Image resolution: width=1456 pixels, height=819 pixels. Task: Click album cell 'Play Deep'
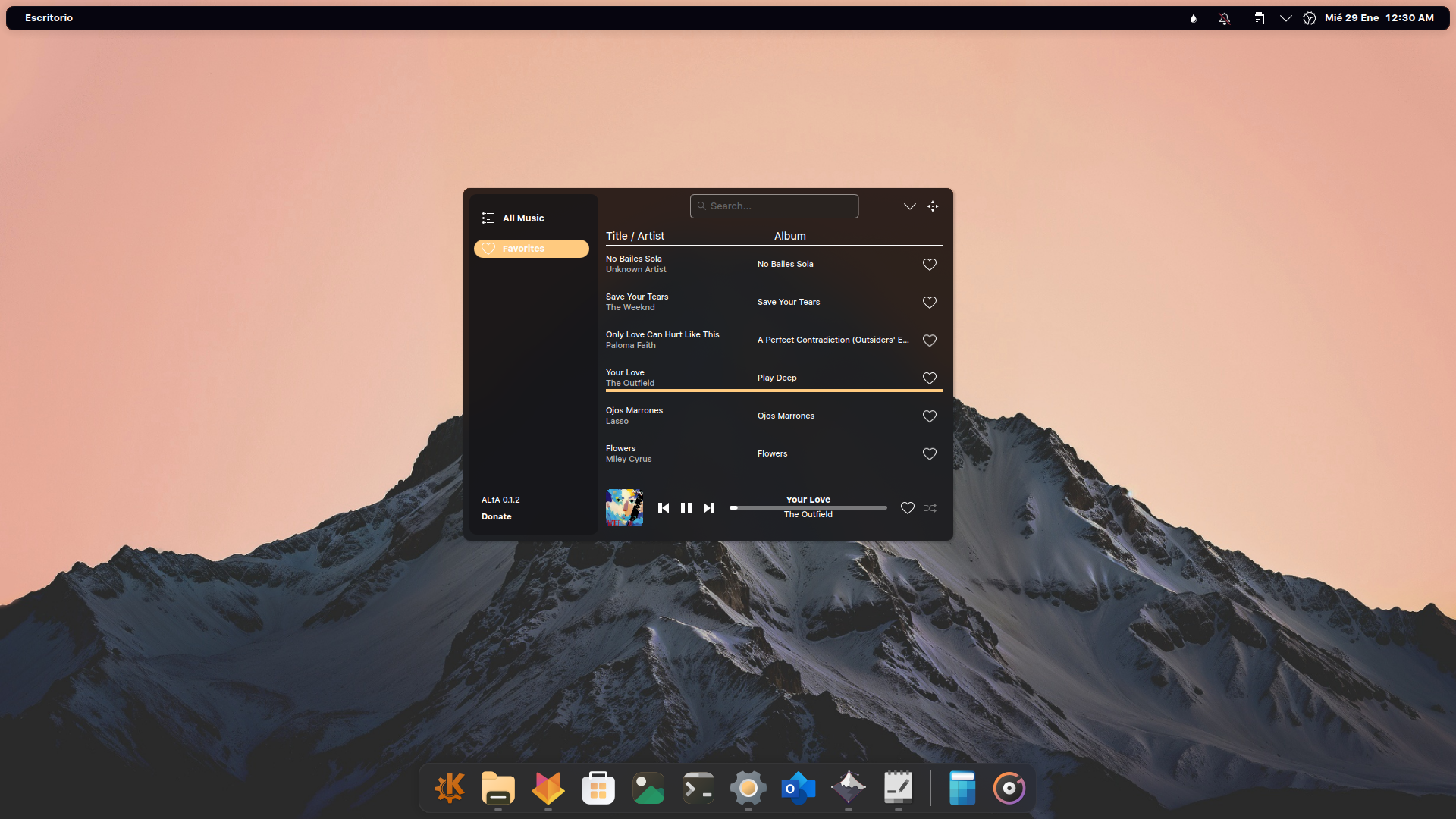pos(777,378)
